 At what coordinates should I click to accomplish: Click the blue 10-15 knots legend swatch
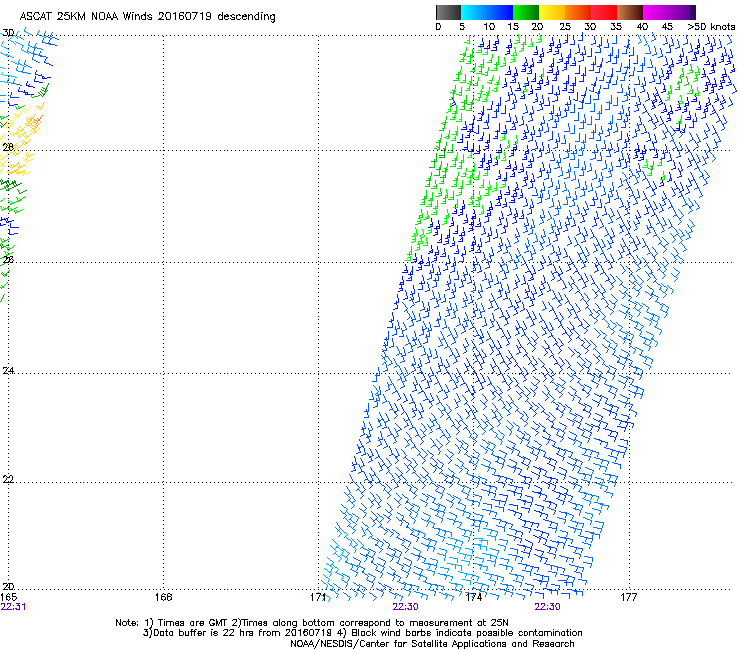click(500, 12)
